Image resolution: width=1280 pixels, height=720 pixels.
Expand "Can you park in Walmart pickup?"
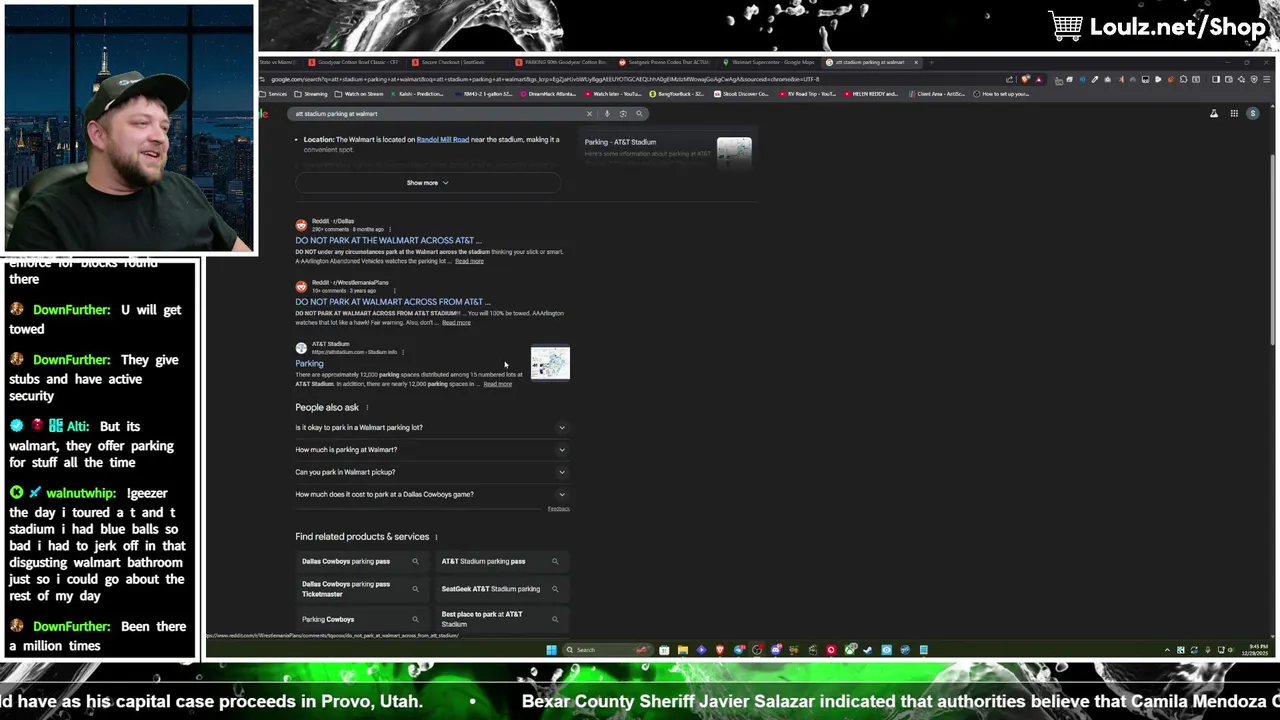click(x=431, y=472)
